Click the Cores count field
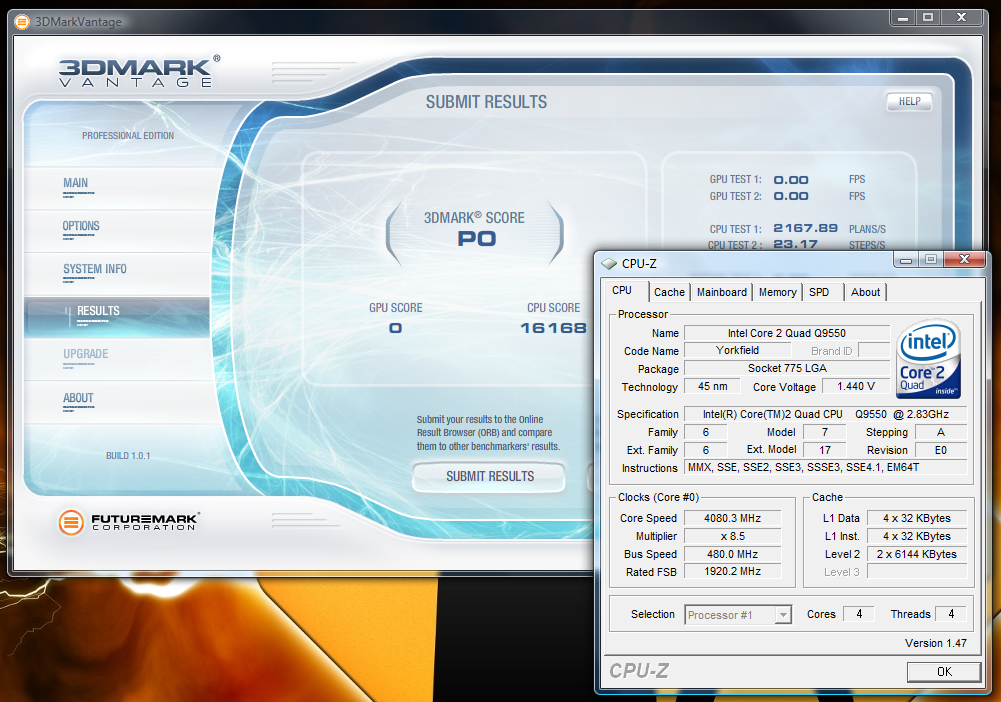Screen dimensions: 1001x702 (x=859, y=614)
